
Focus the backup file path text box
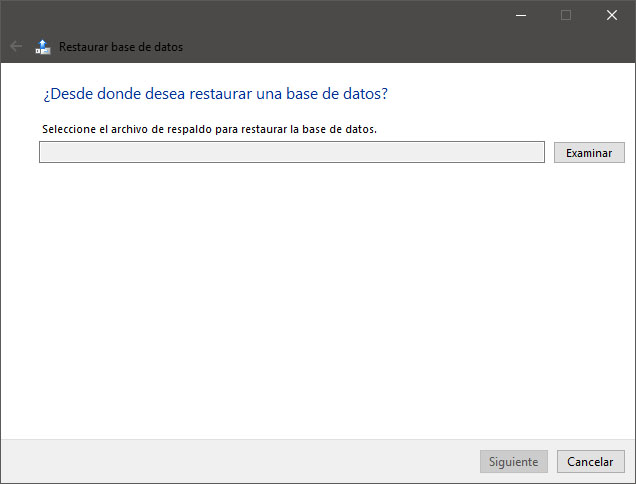pos(292,152)
